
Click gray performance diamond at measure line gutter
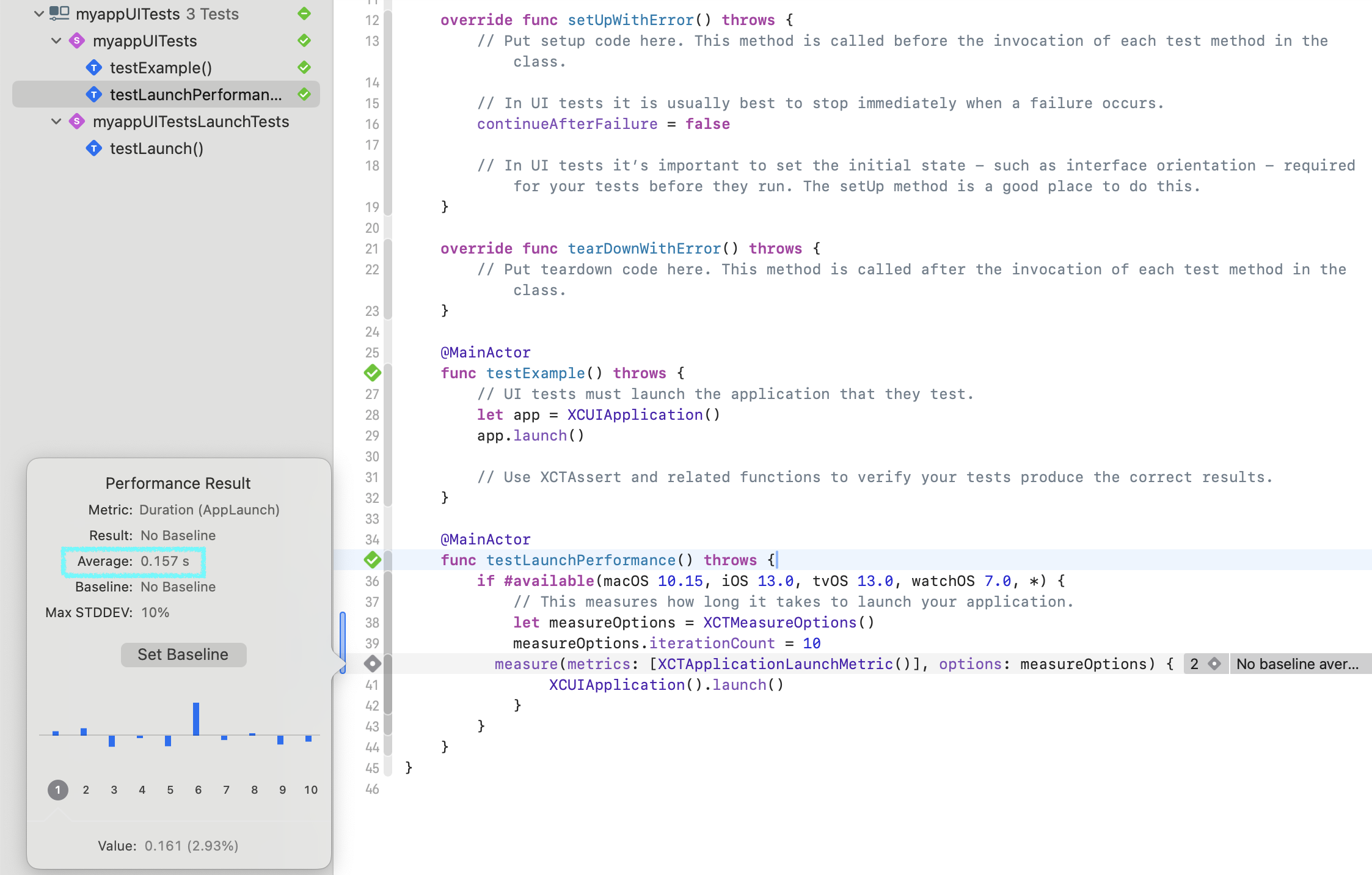(372, 664)
